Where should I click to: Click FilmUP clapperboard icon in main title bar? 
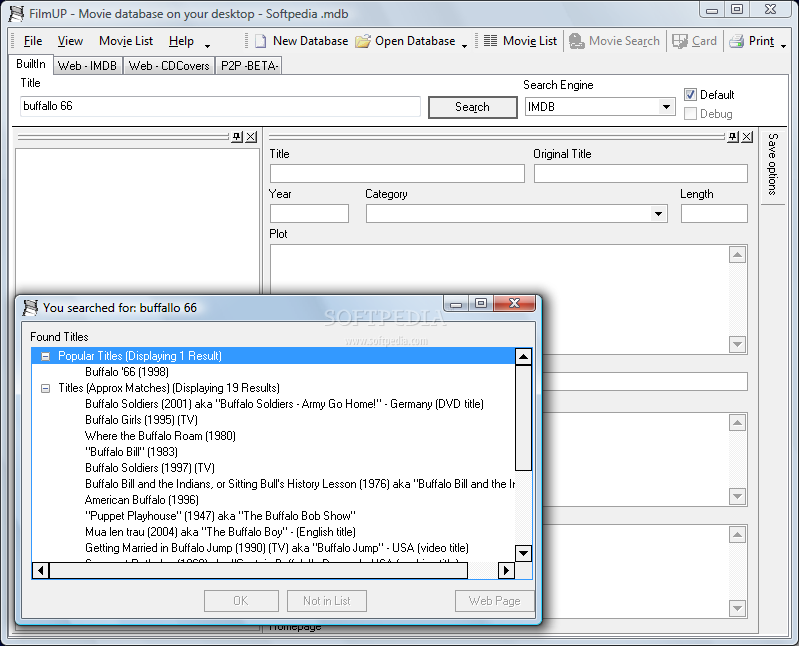(x=16, y=14)
